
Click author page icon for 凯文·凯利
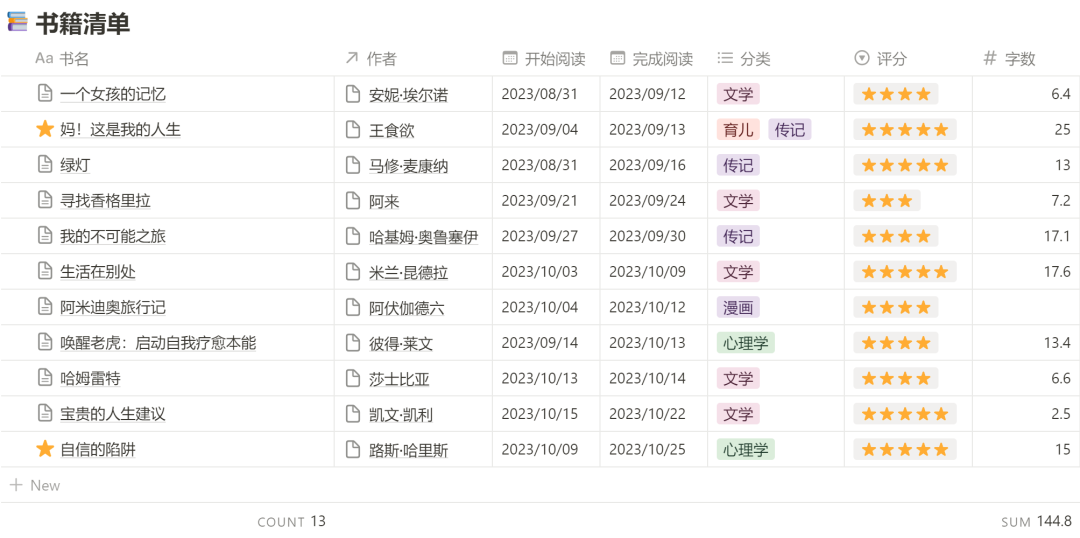click(x=353, y=414)
